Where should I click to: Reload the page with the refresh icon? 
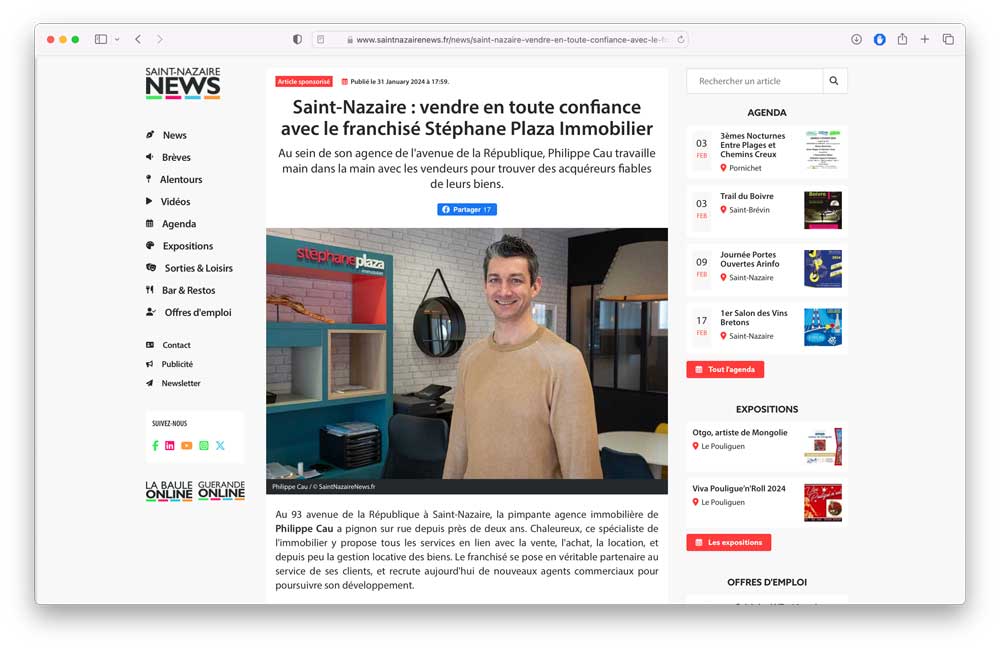pos(680,40)
